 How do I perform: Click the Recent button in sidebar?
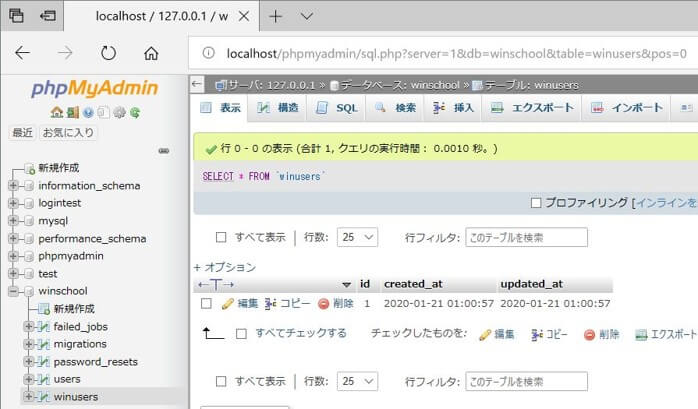22,133
